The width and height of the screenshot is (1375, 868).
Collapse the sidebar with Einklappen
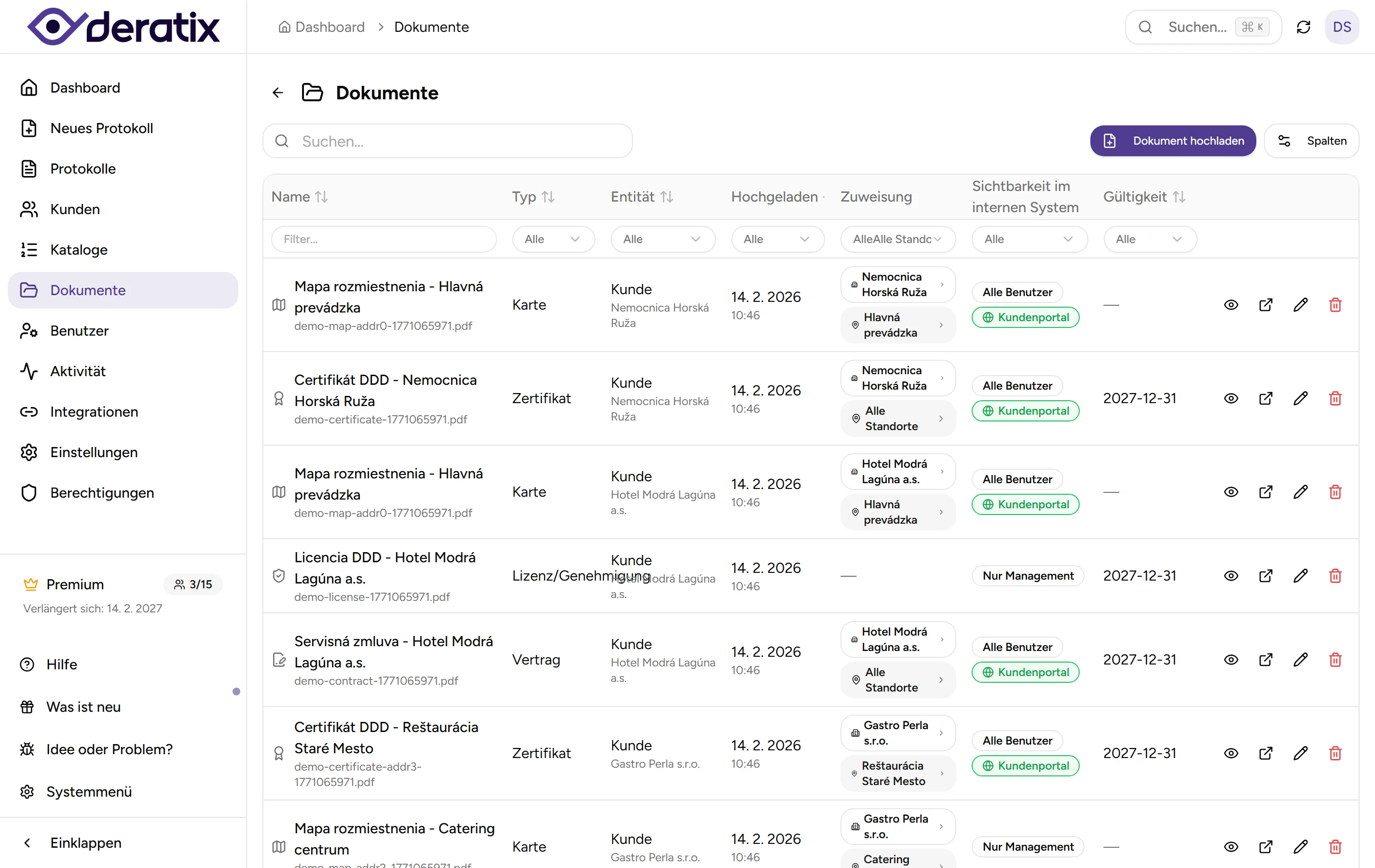[86, 843]
